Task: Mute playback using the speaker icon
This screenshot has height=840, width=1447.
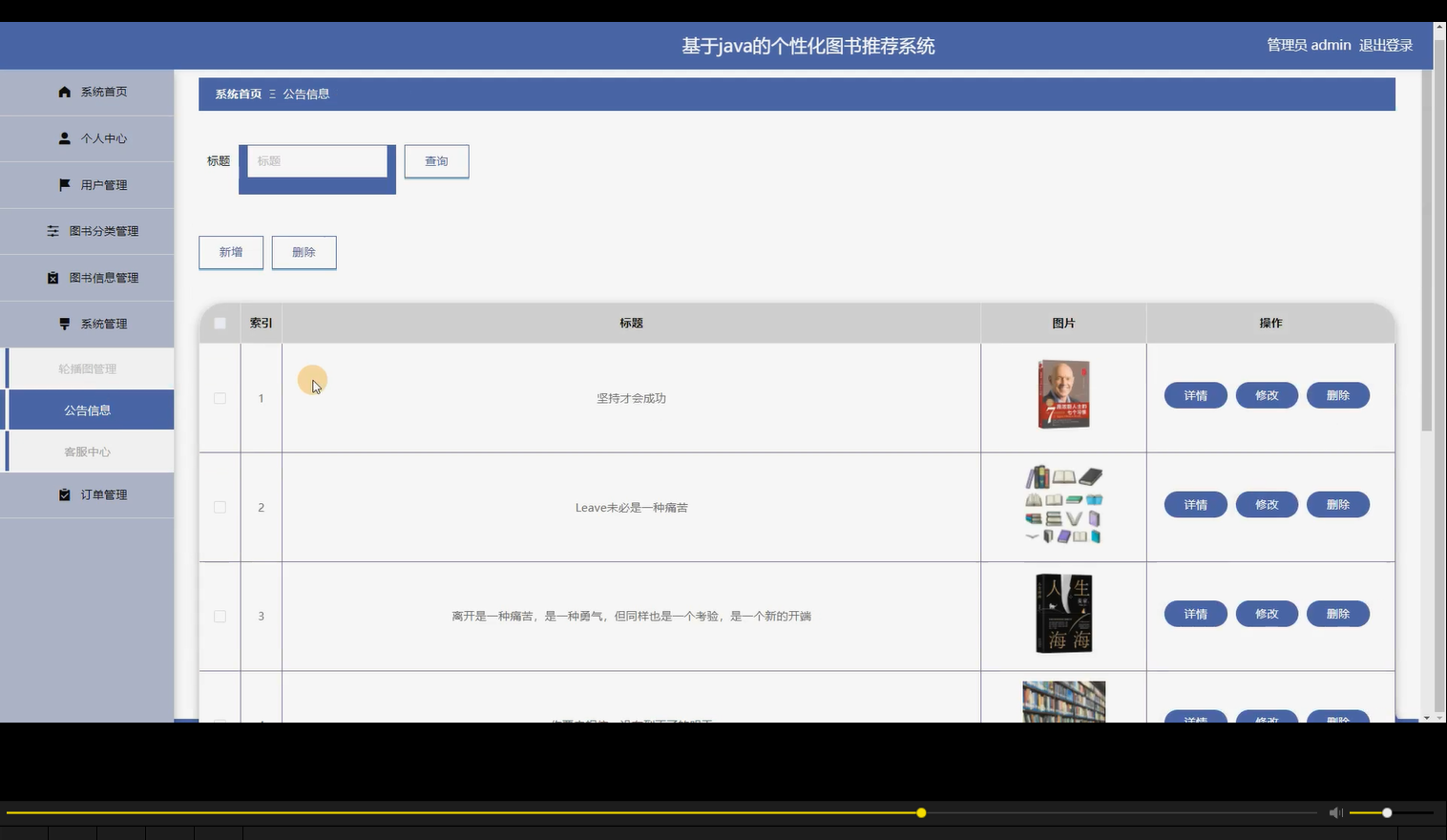Action: point(1335,812)
